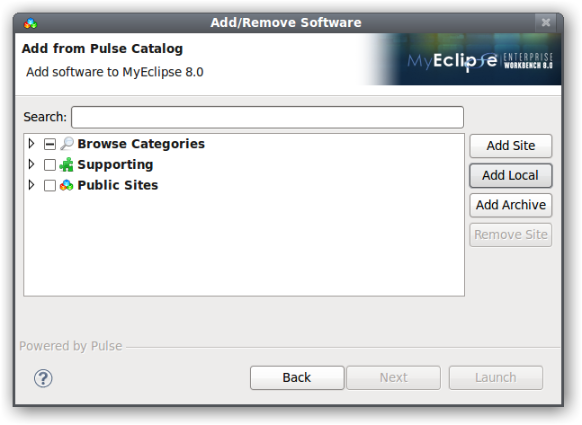
Task: Select the Browse Categories tree label
Action: (x=141, y=144)
